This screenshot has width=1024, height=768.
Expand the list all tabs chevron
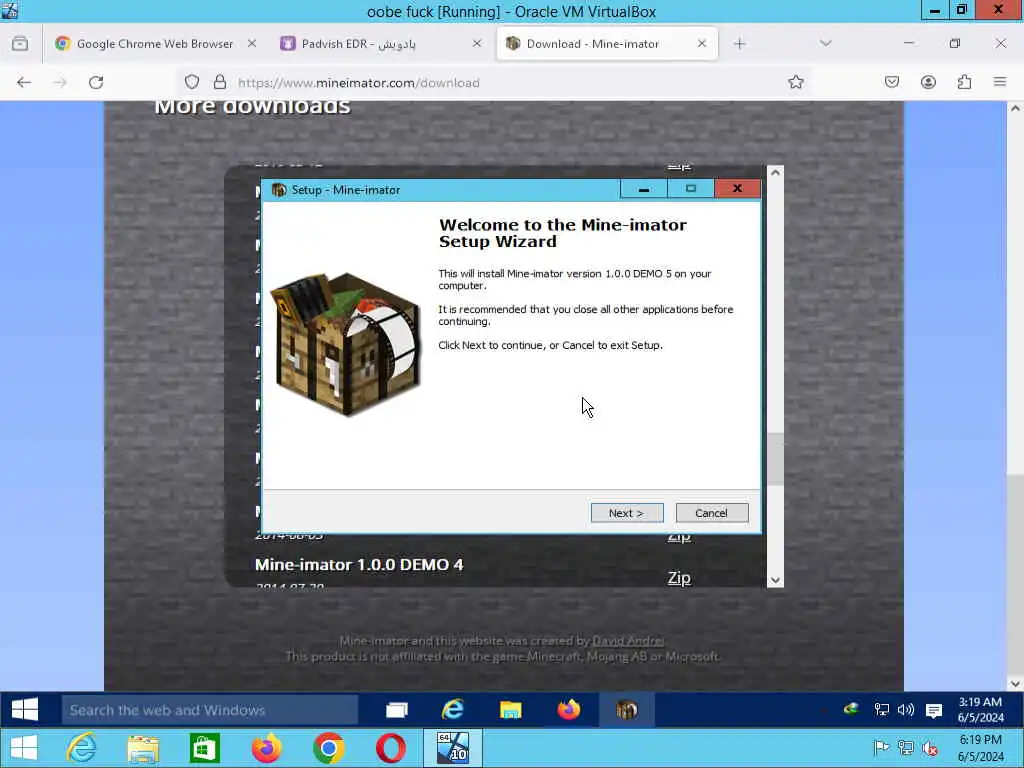[x=825, y=44]
